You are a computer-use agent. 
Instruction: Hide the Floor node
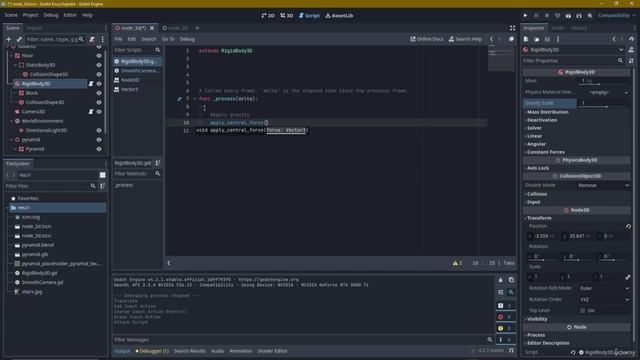(99, 56)
